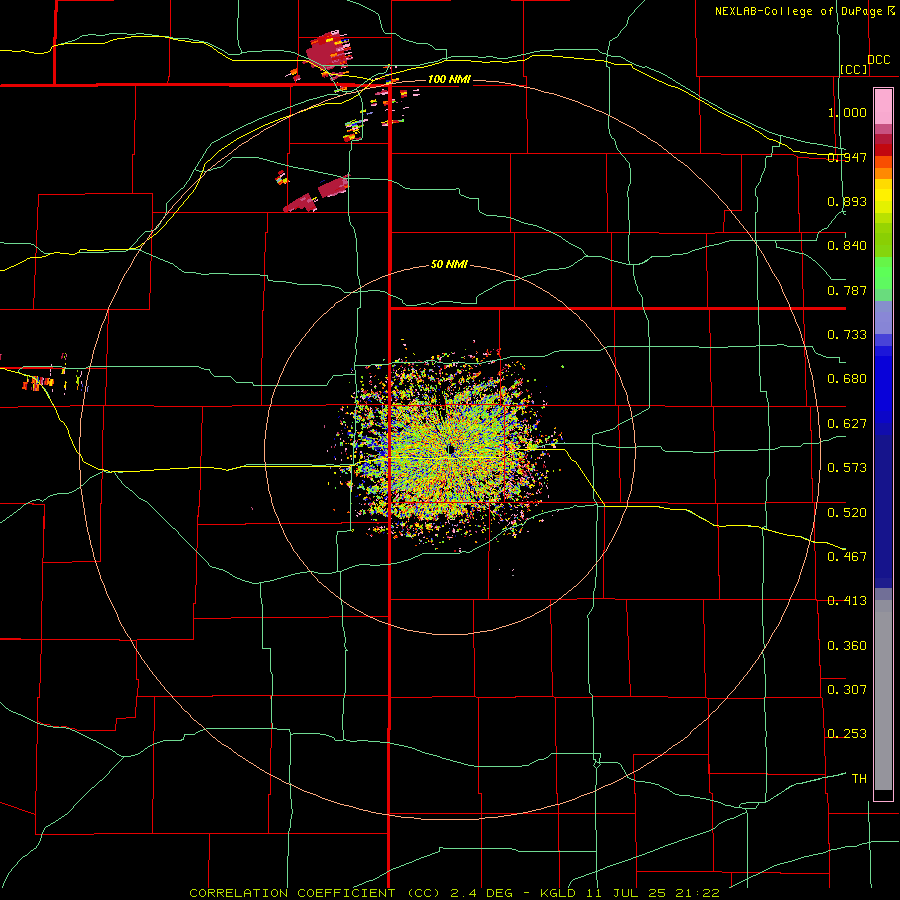Click the 100 NMI range ring label
The height and width of the screenshot is (900, 900).
pos(449,79)
